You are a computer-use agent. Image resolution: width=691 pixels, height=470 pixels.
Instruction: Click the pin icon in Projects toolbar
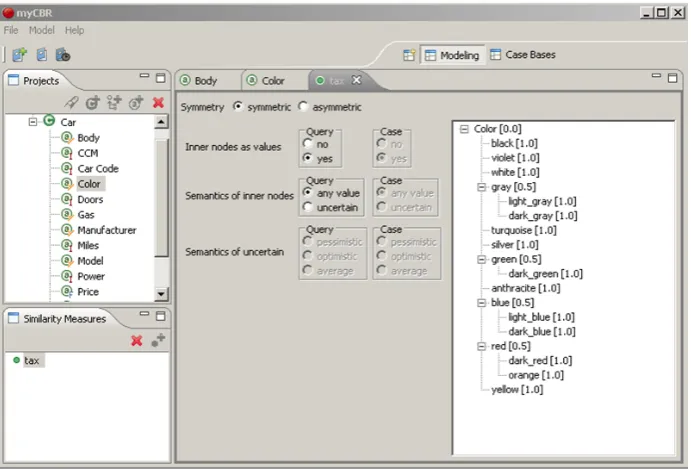(71, 103)
